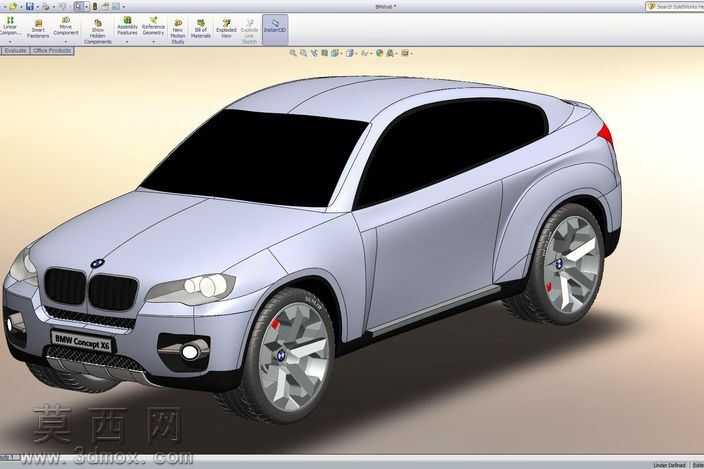Image resolution: width=704 pixels, height=469 pixels.
Task: Open the Select tool dropdown arrow
Action: (87, 7)
